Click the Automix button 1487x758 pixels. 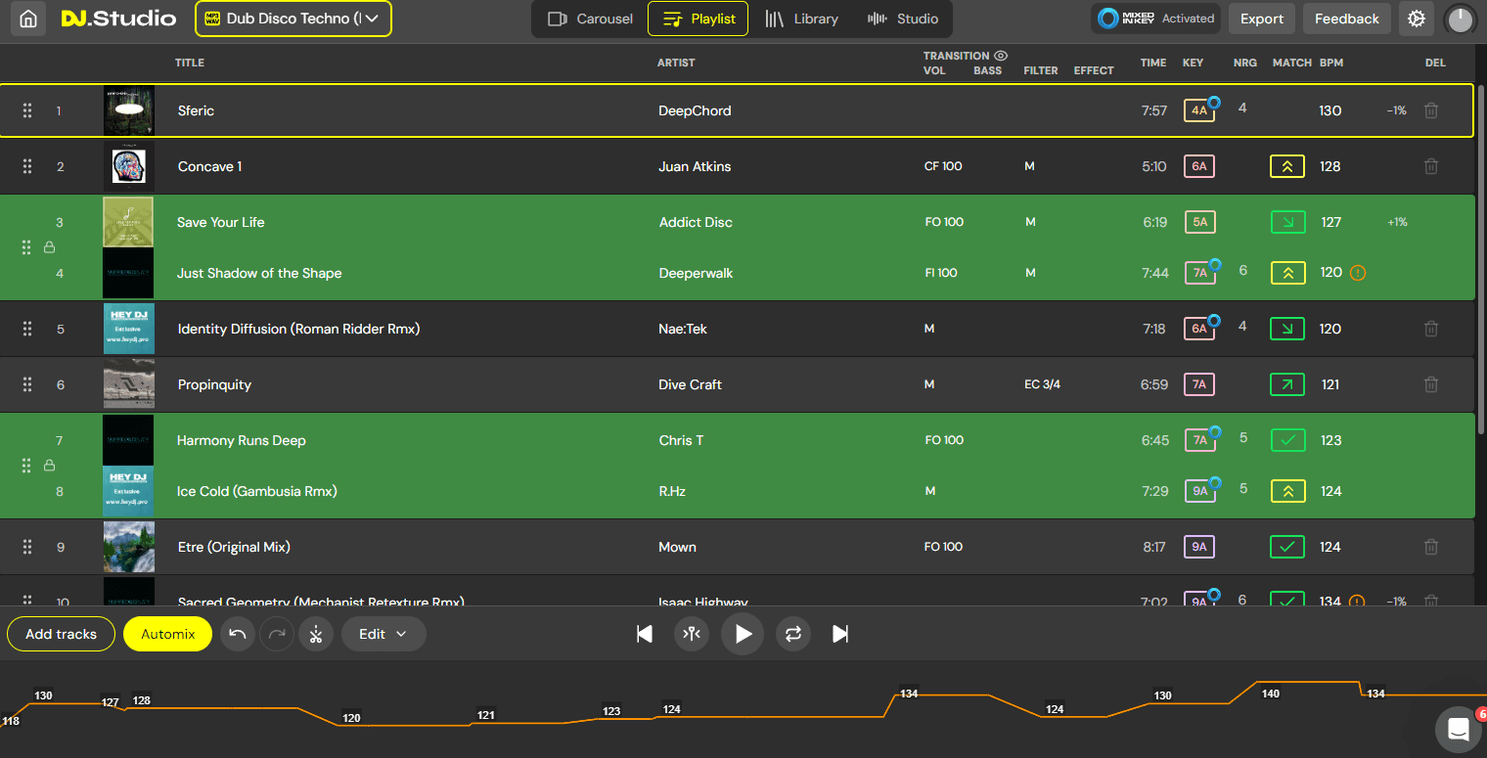click(x=167, y=634)
